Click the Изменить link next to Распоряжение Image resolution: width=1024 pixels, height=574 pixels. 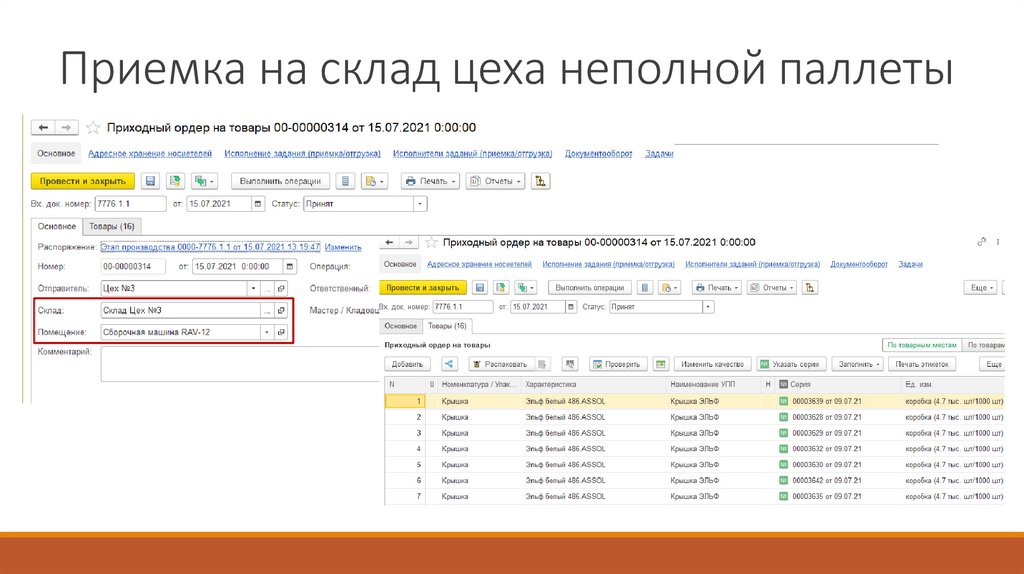(343, 246)
